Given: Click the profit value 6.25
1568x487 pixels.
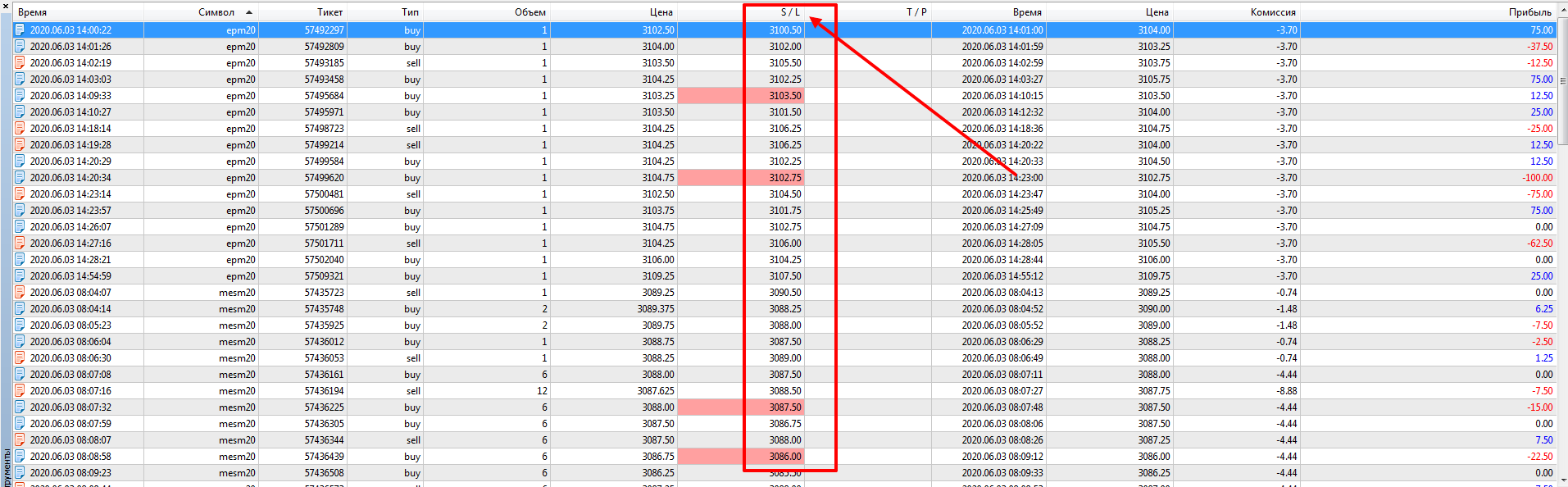Looking at the screenshot, I should (x=1544, y=309).
